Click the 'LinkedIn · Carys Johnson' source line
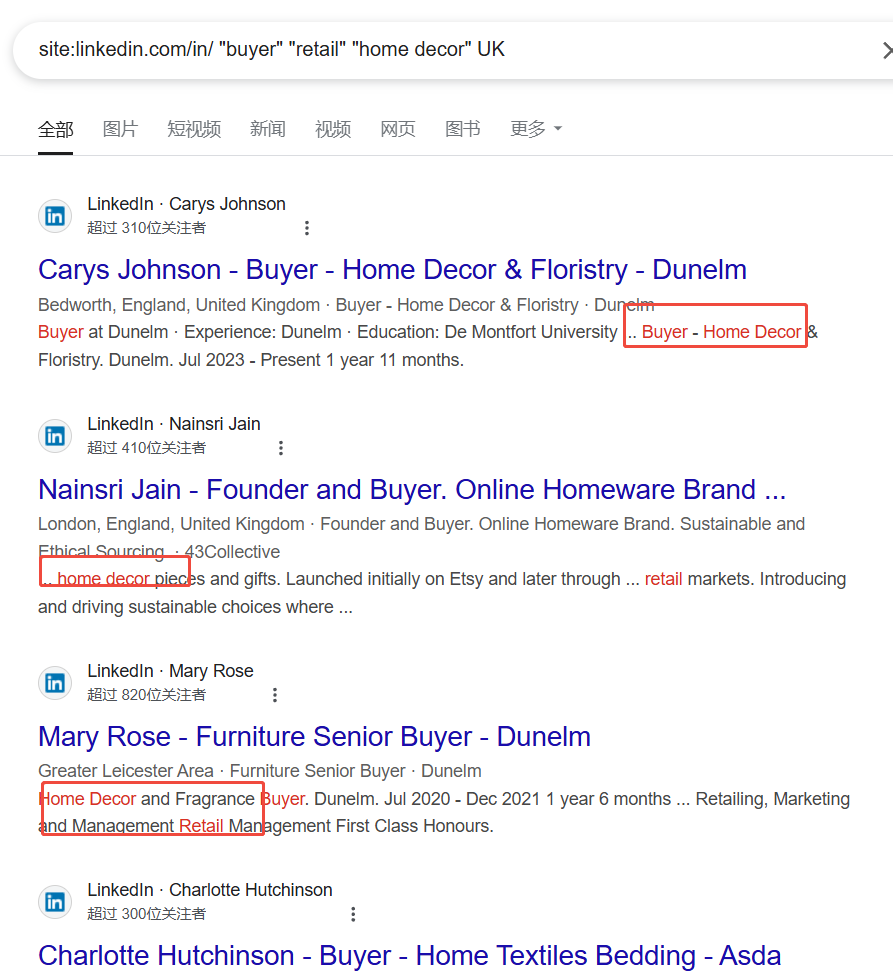This screenshot has width=893, height=971. (186, 204)
